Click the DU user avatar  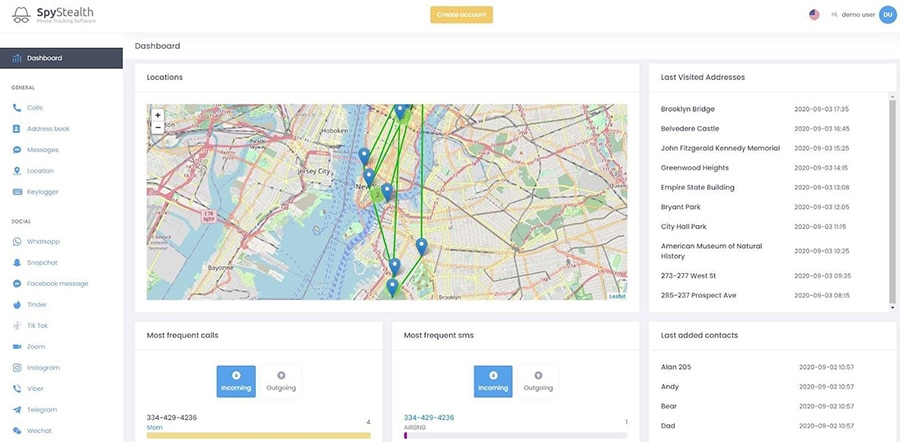887,15
